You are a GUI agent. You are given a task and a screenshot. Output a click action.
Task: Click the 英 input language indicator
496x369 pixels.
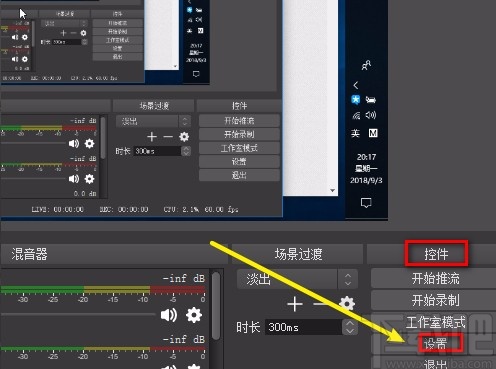tap(355, 133)
